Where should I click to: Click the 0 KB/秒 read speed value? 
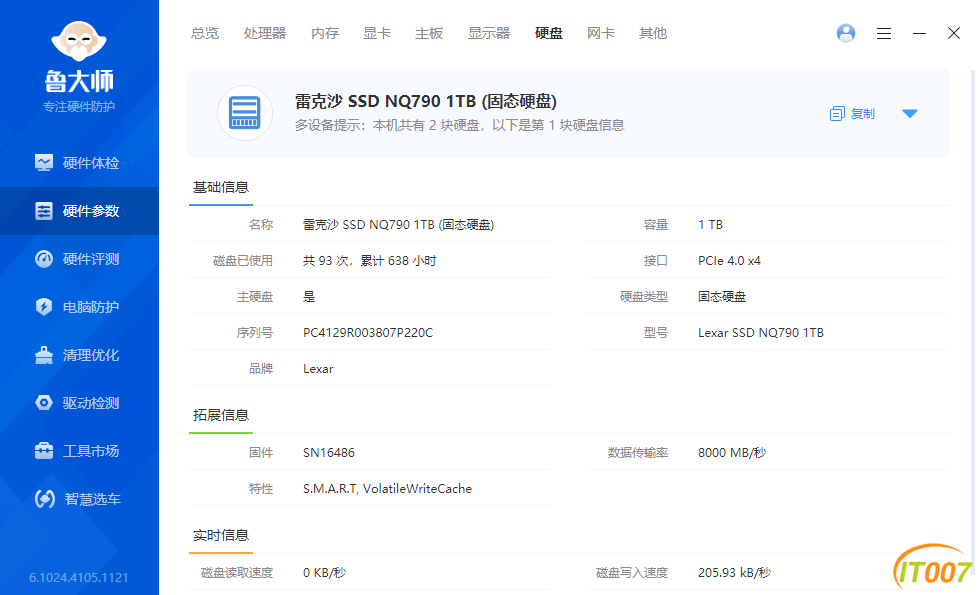tap(324, 573)
